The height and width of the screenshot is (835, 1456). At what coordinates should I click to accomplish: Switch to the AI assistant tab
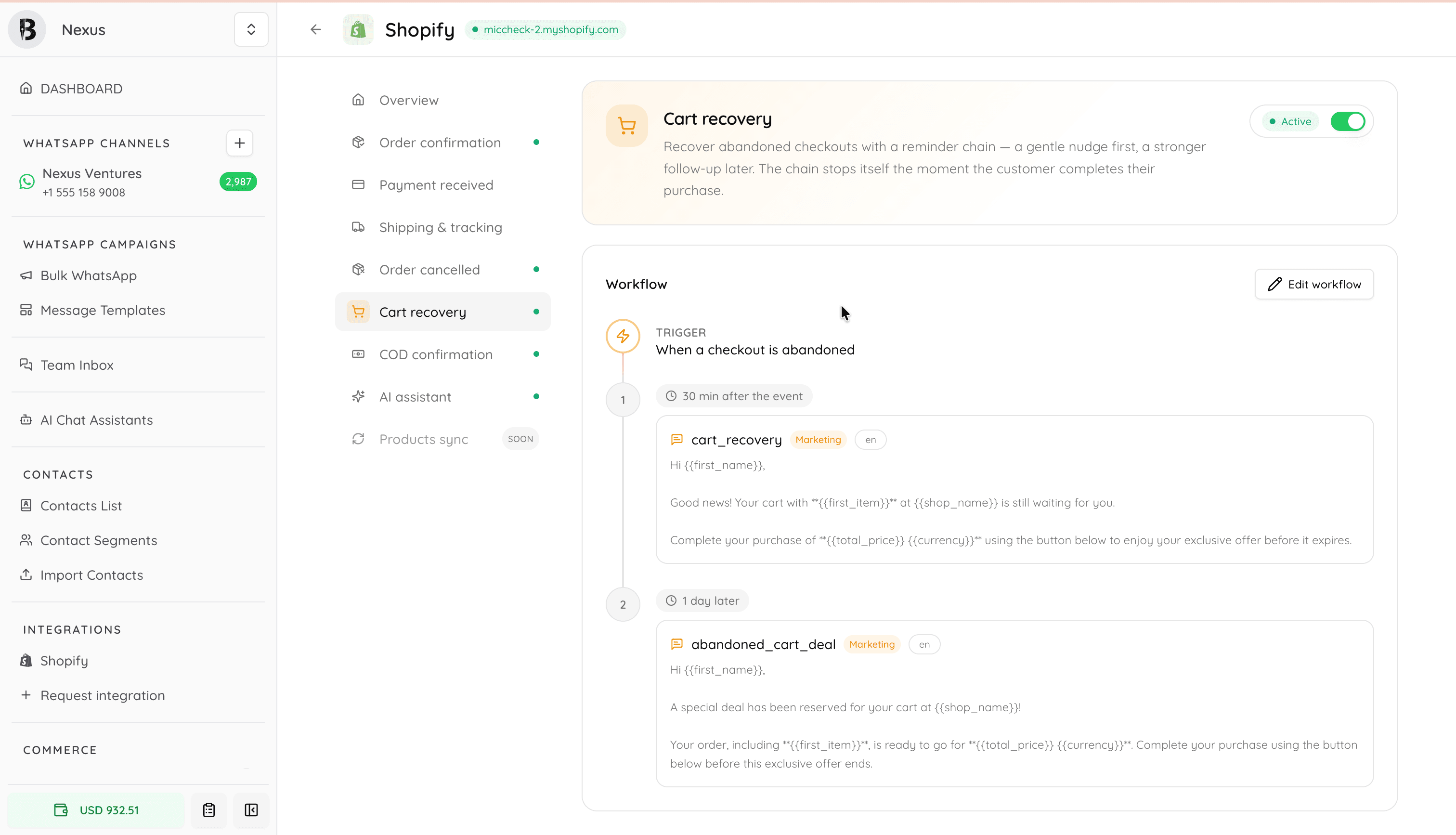(442, 397)
